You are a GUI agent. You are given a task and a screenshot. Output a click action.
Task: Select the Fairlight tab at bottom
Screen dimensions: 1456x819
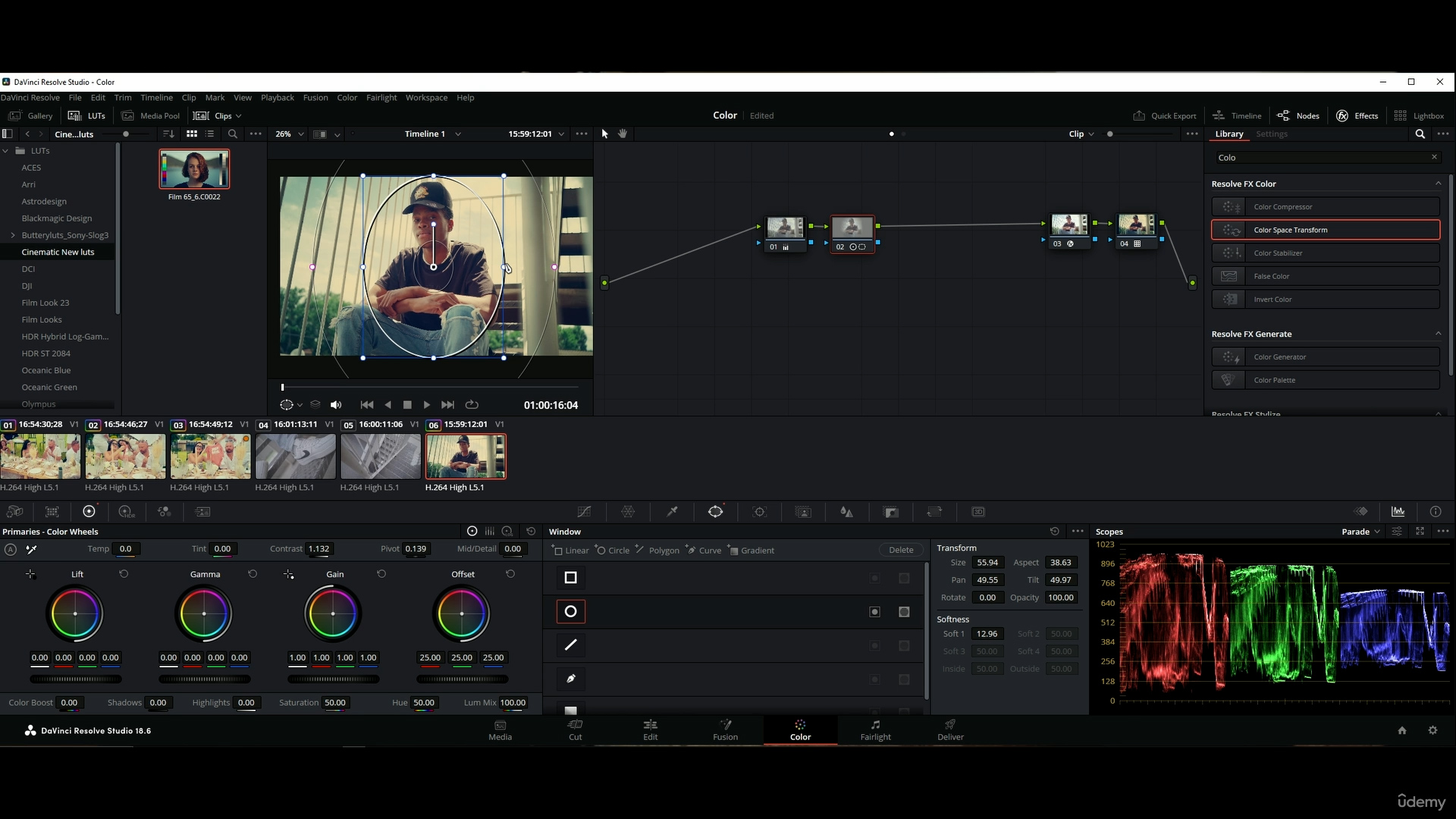(875, 730)
